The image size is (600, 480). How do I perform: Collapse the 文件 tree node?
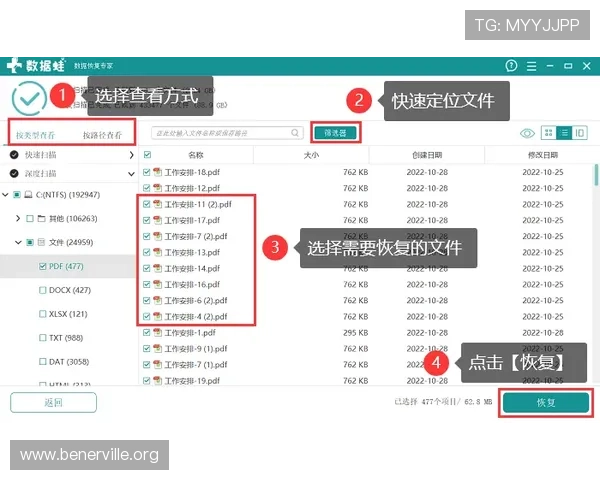pos(18,242)
